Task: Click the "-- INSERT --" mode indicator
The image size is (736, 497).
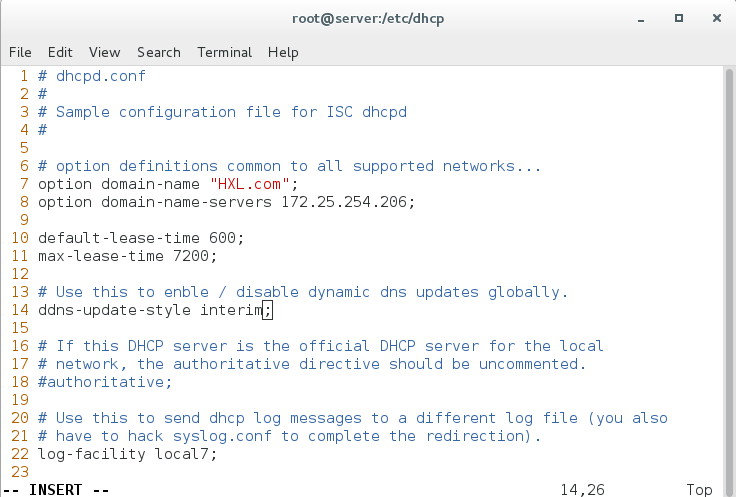Action: pyautogui.click(x=56, y=489)
